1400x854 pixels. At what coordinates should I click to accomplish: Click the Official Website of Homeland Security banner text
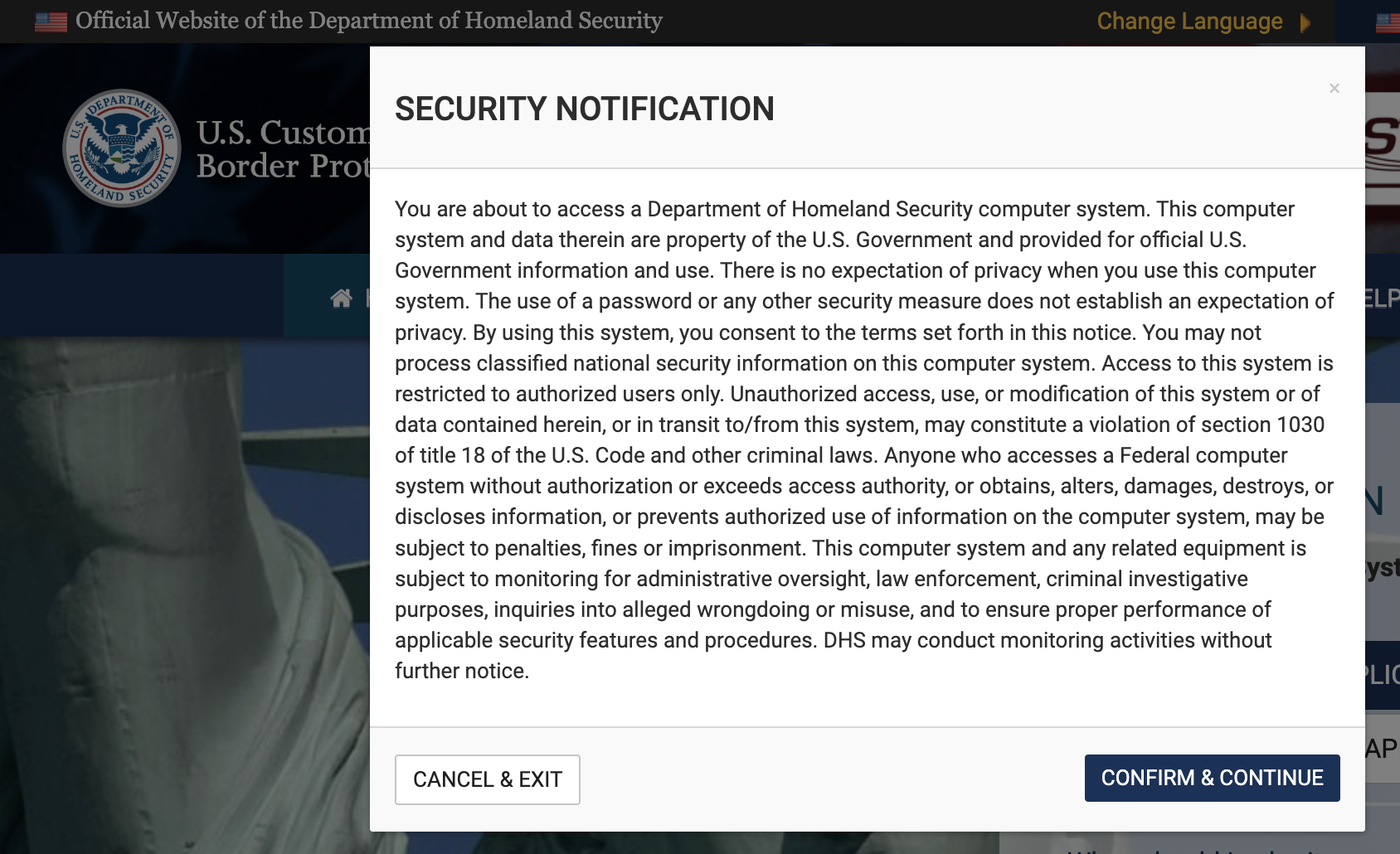(369, 21)
